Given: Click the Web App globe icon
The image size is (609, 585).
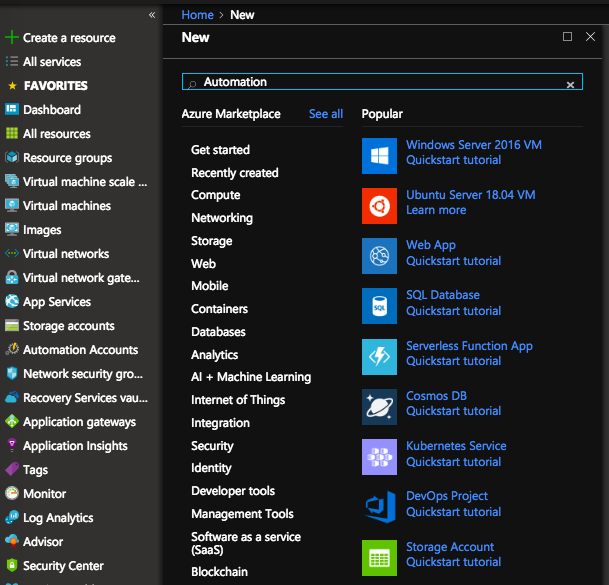Looking at the screenshot, I should (379, 255).
